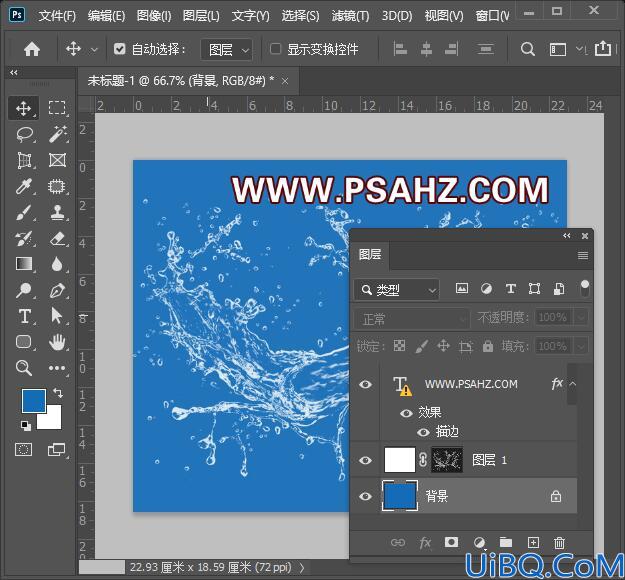Image resolution: width=625 pixels, height=580 pixels.
Task: Click the search magnifier in options bar
Action: tap(527, 49)
